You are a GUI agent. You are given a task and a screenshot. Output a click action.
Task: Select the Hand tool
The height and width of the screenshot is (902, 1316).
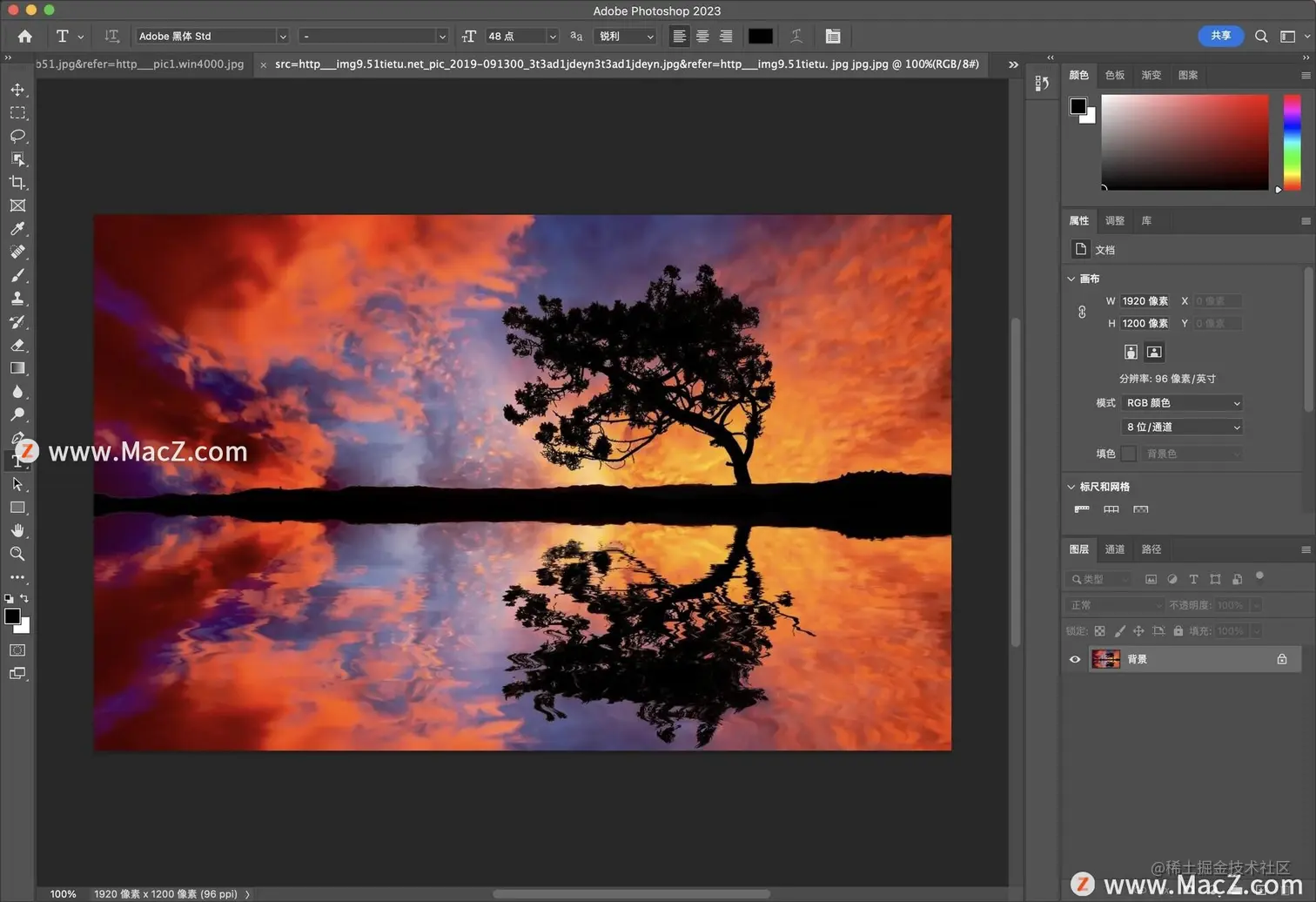(17, 530)
